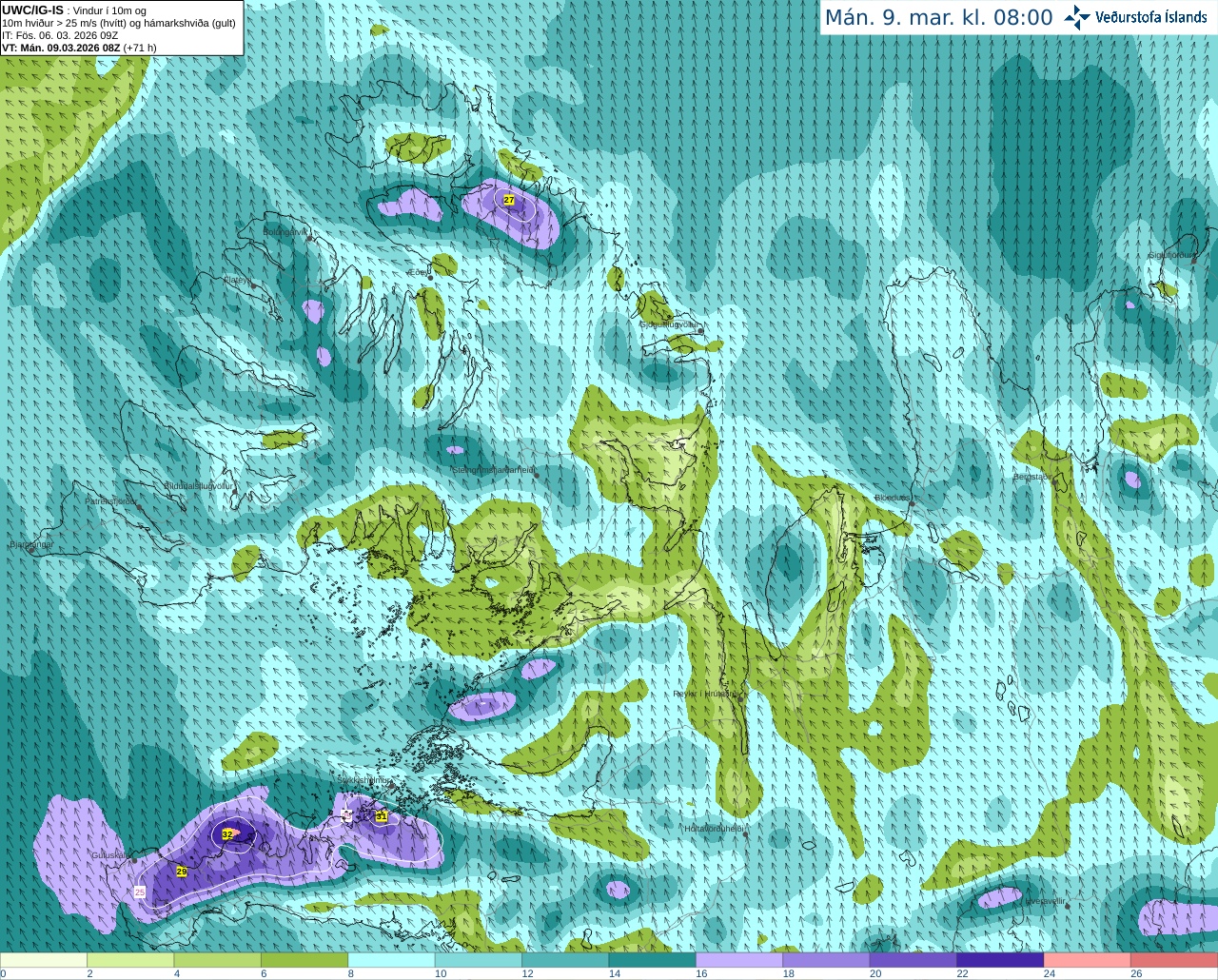Select the 14–16 m/s dark teal legend swatch
The image size is (1218, 980).
click(x=652, y=960)
